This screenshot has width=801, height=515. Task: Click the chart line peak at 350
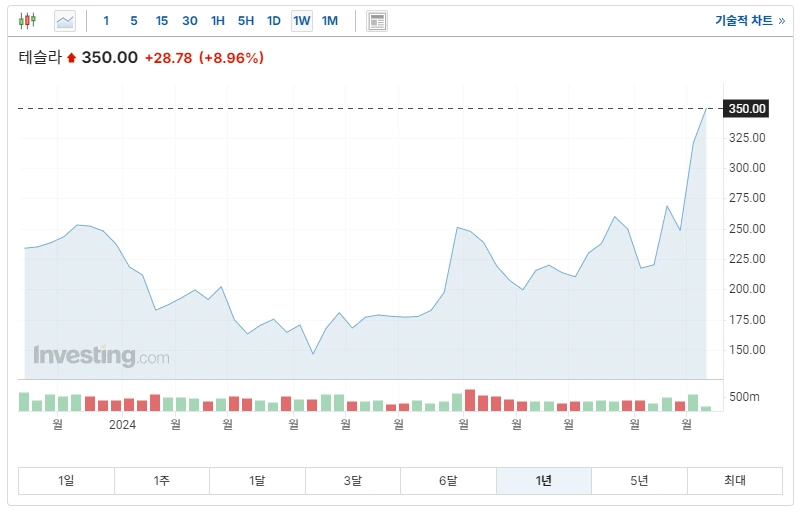[706, 109]
